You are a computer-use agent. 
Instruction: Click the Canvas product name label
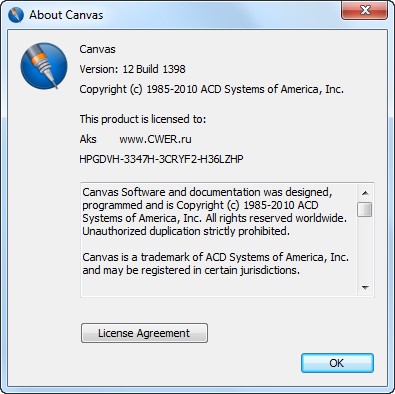click(x=97, y=49)
